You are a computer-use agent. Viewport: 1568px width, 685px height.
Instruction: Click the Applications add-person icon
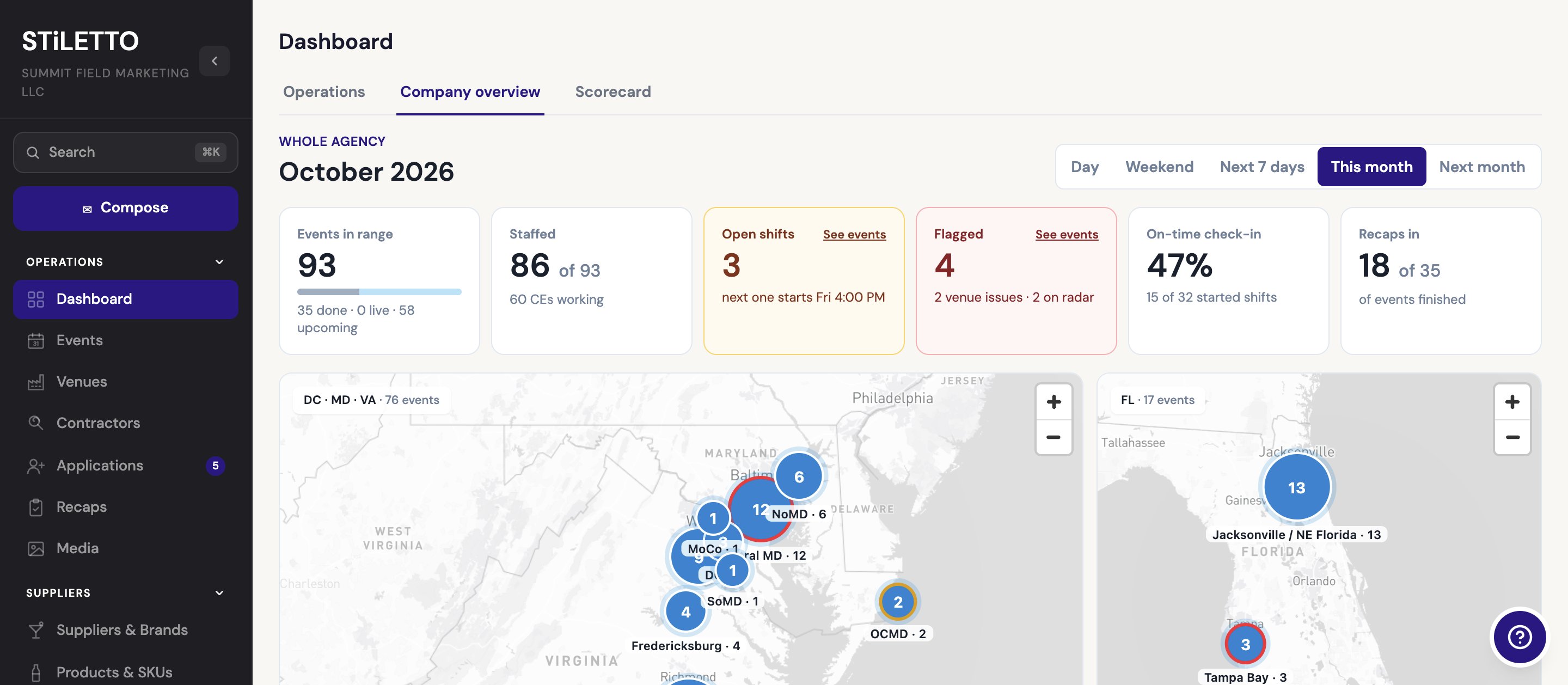click(36, 466)
